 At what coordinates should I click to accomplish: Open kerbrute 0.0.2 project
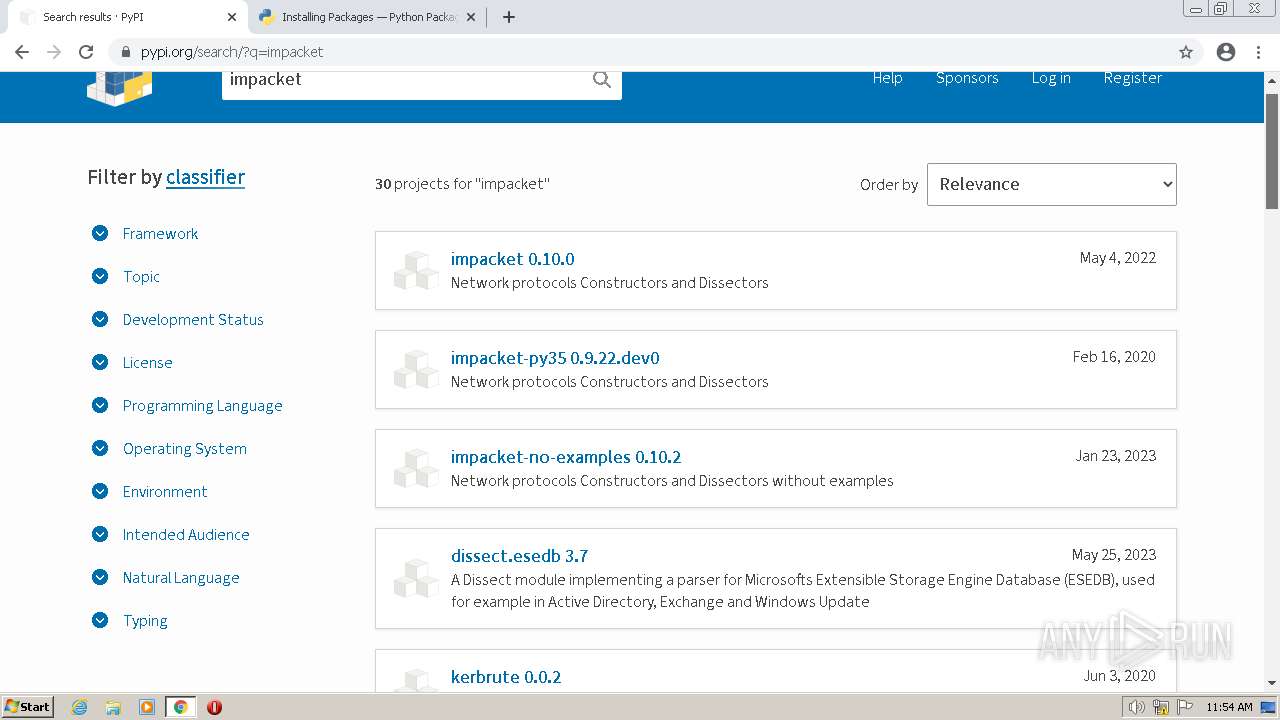tap(506, 677)
